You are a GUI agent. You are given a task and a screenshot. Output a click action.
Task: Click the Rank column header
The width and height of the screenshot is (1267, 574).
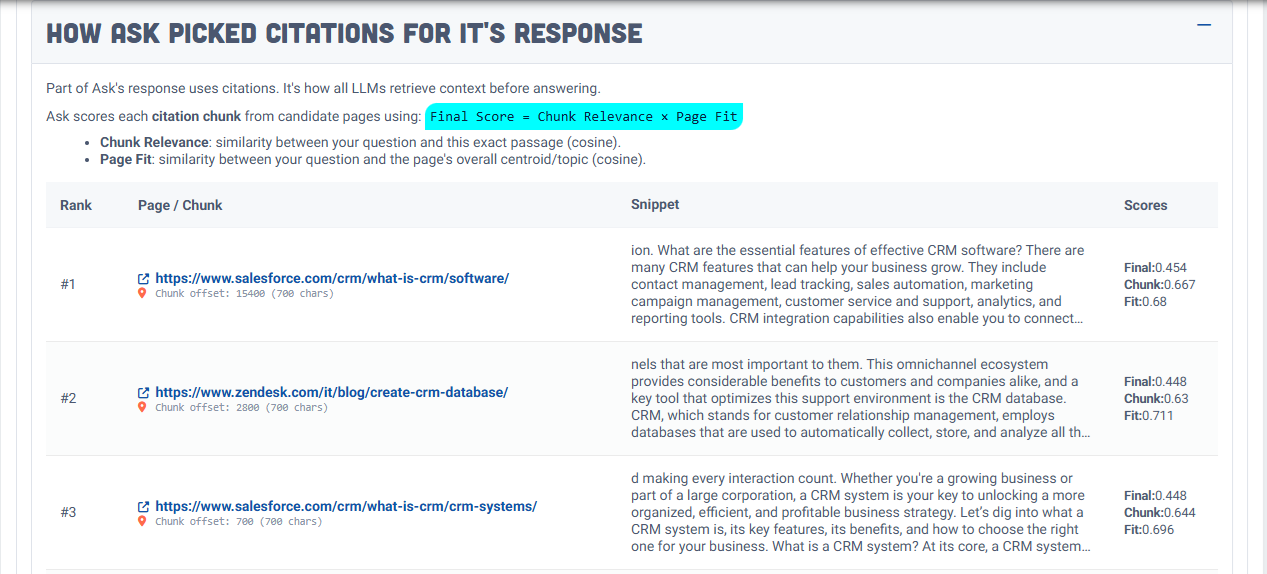tap(76, 205)
